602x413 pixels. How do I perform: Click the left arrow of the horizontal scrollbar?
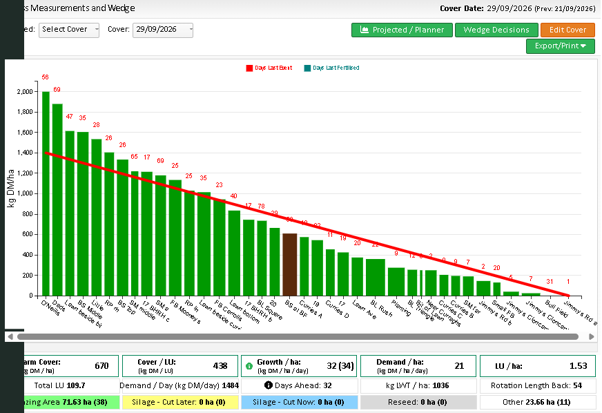(x=10, y=337)
